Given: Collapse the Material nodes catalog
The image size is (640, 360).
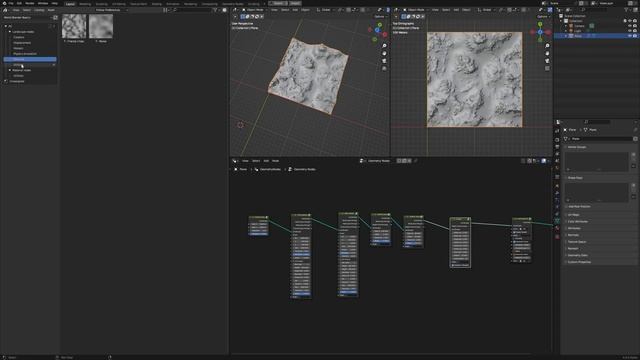Looking at the screenshot, I should [10, 70].
